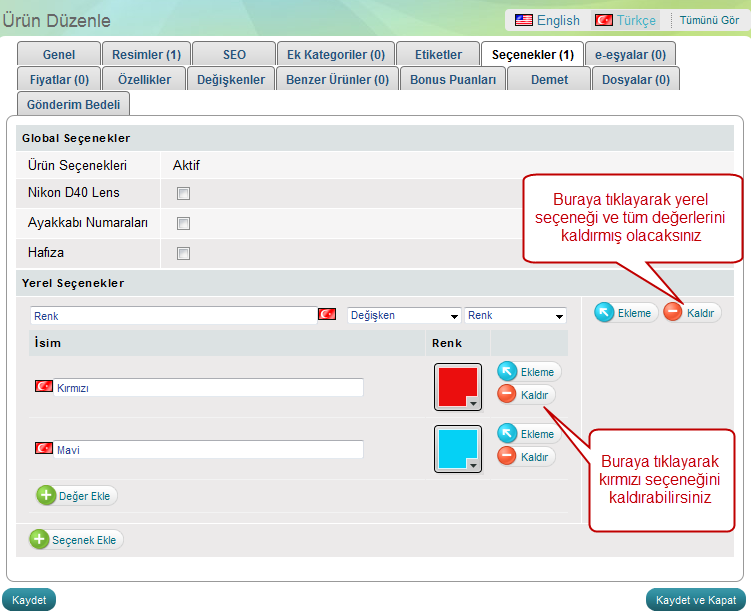The width and height of the screenshot is (751, 616).
Task: Click the green plus icon on Seçenek Ekle
Action: point(40,540)
